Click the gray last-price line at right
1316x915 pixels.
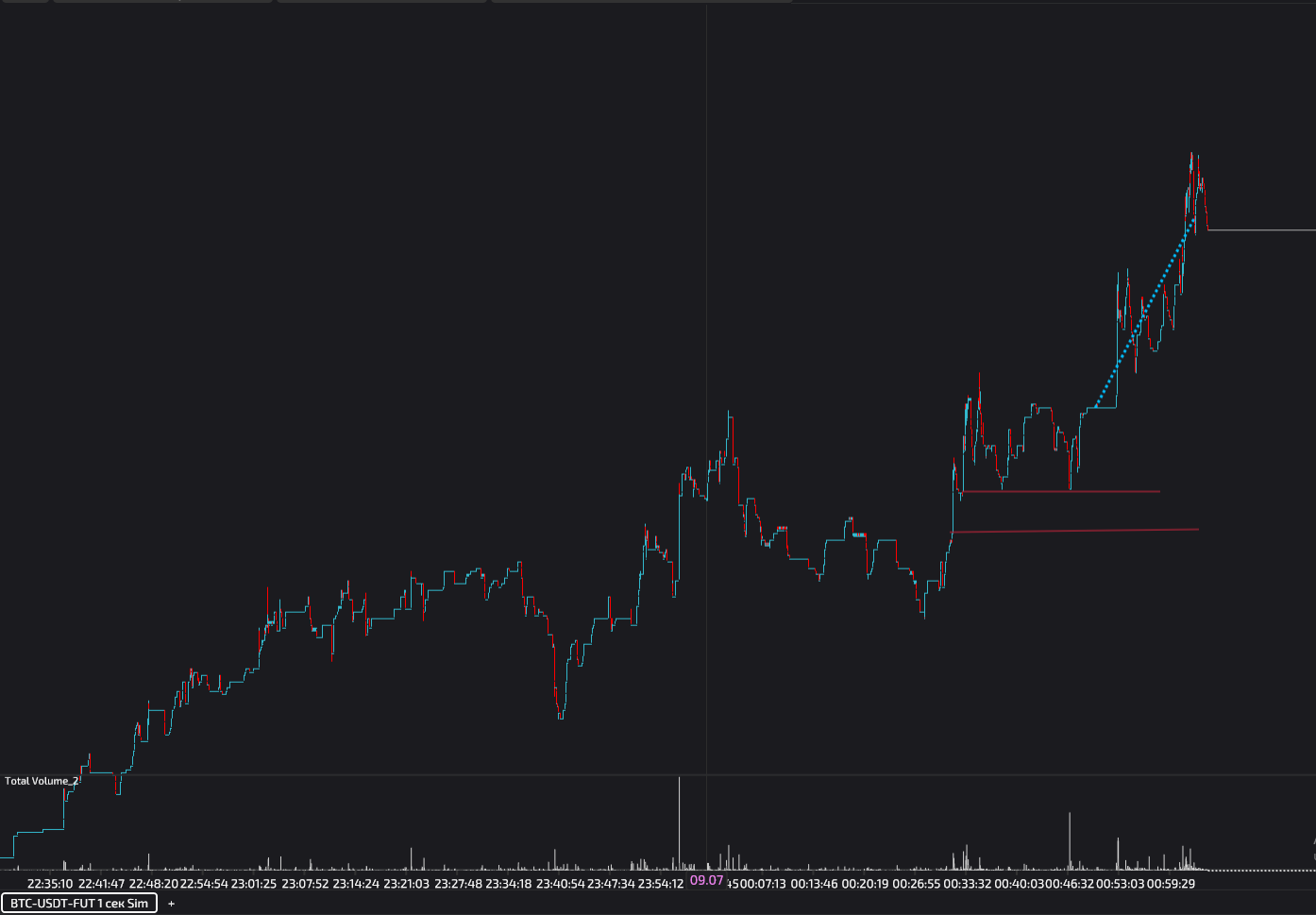point(1260,229)
